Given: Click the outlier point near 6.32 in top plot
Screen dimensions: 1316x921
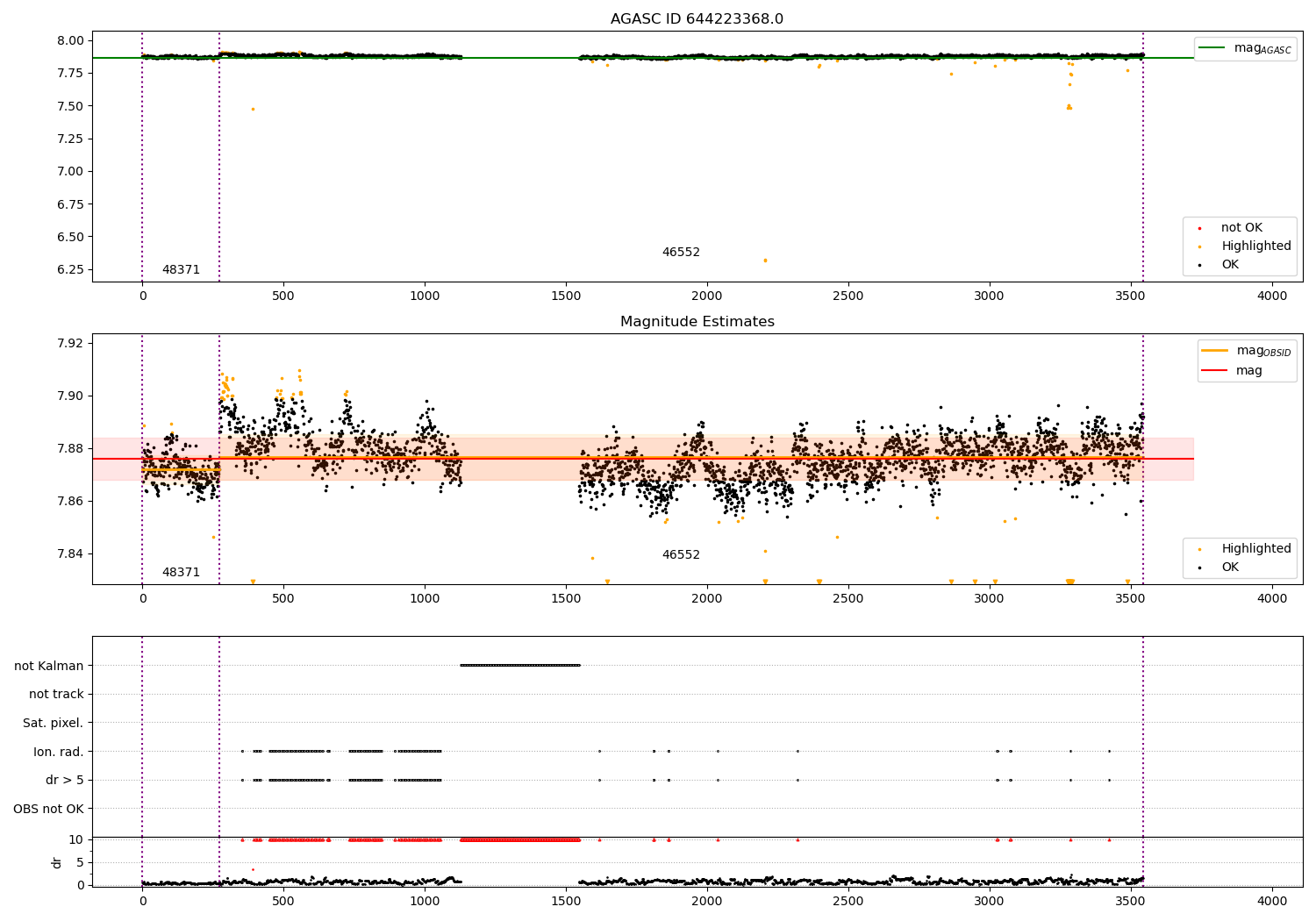Looking at the screenshot, I should point(765,261).
